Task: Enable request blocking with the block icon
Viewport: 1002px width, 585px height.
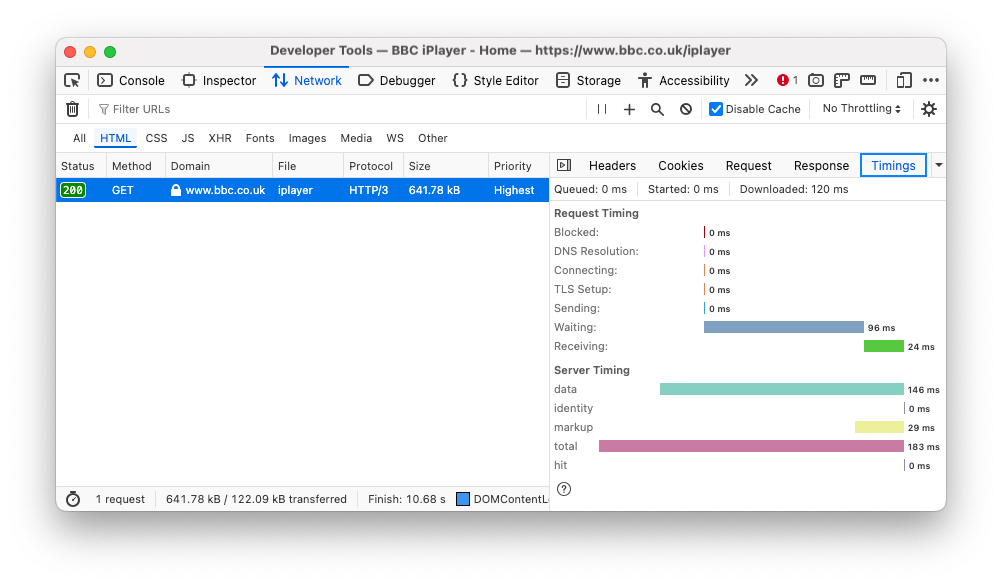Action: click(683, 109)
